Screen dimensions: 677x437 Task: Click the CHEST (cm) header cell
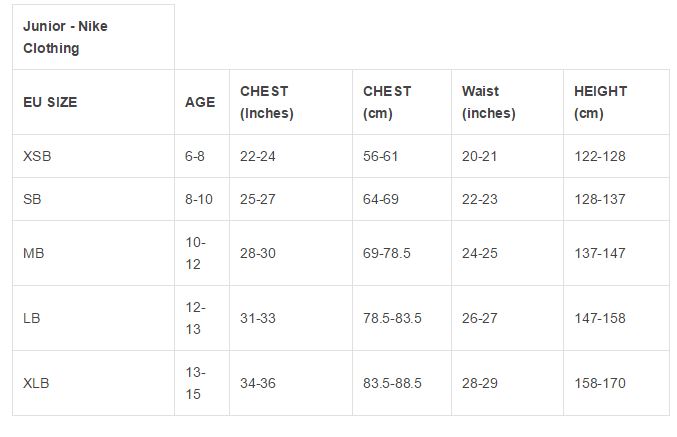coord(402,102)
